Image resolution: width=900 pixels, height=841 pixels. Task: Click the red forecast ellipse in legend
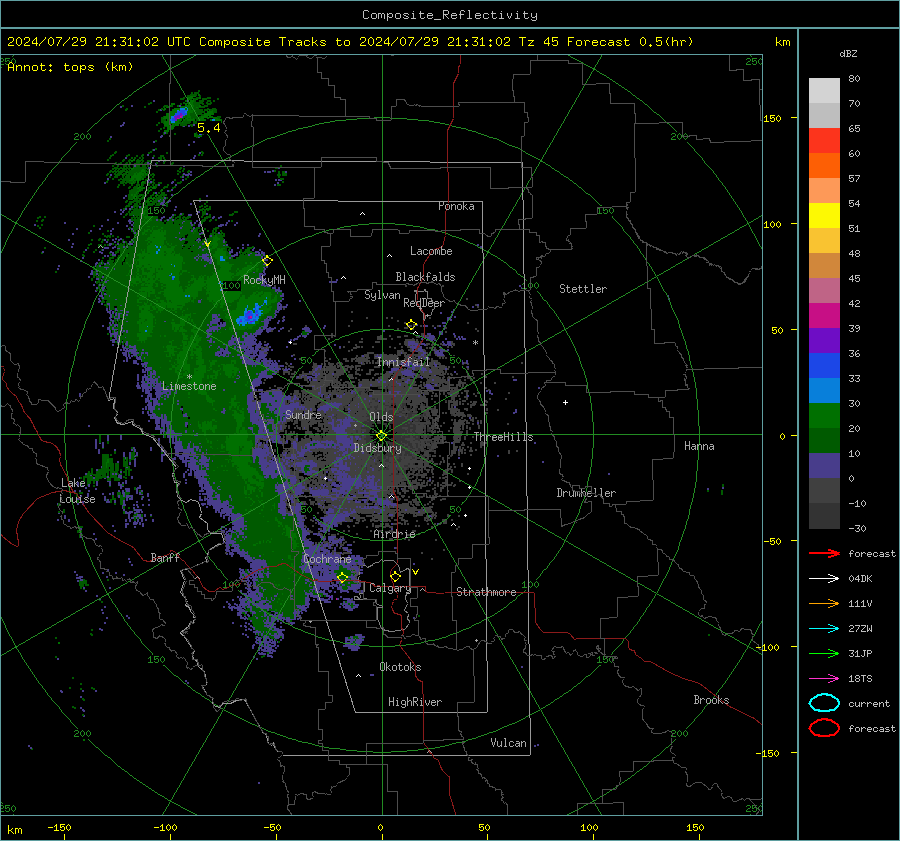[824, 728]
